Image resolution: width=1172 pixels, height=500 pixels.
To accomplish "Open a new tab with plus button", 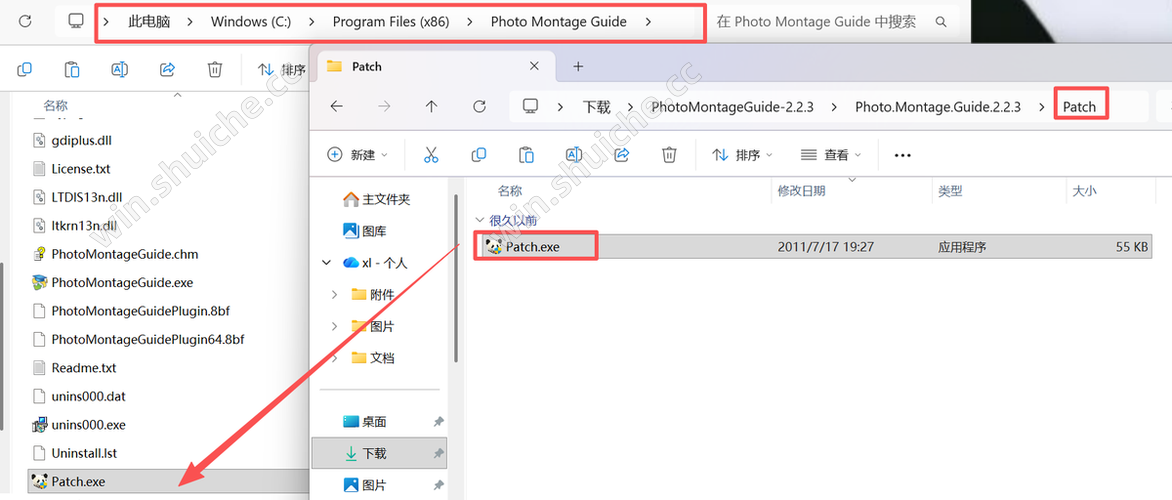I will point(577,66).
